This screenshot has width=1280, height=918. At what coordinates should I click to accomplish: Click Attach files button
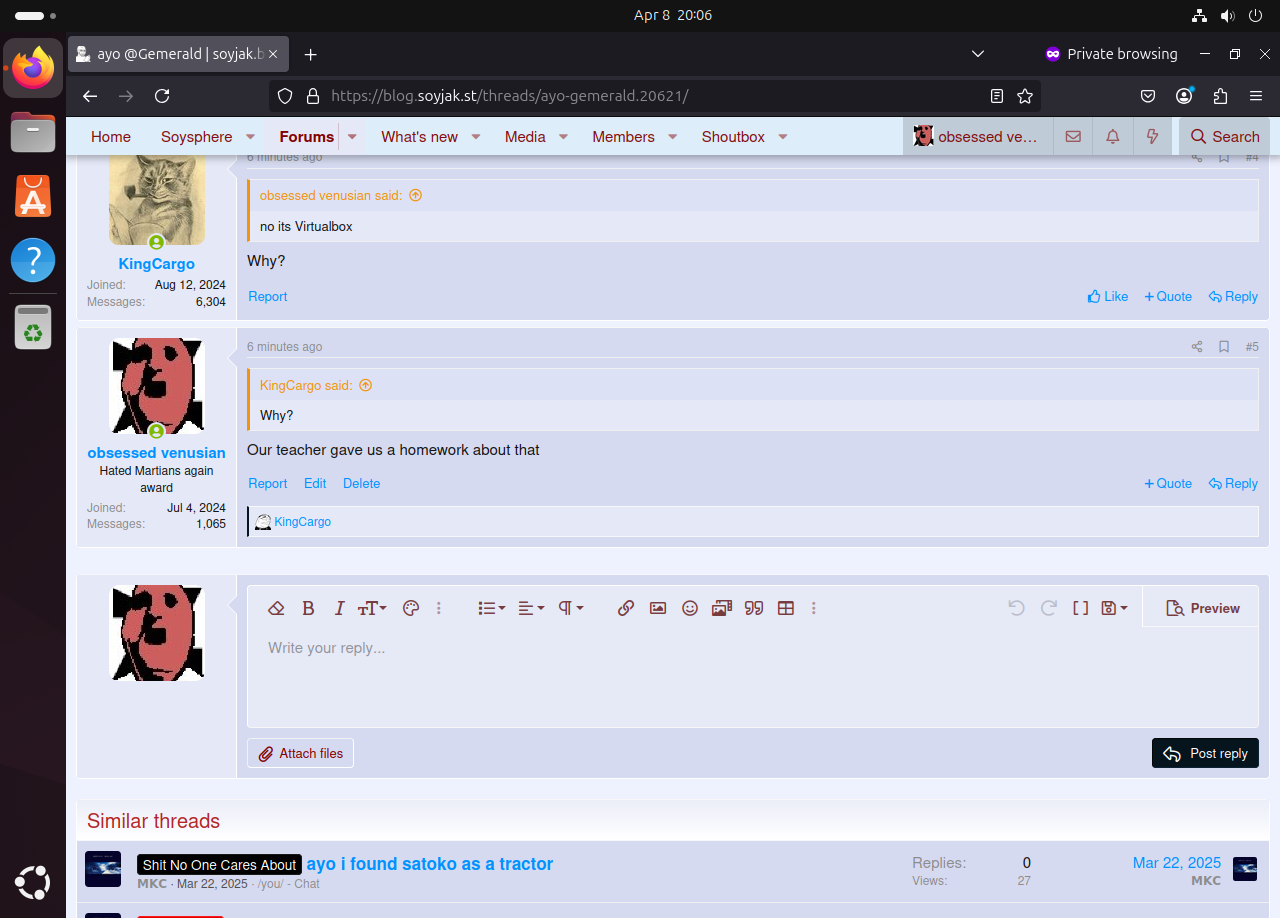click(x=300, y=754)
